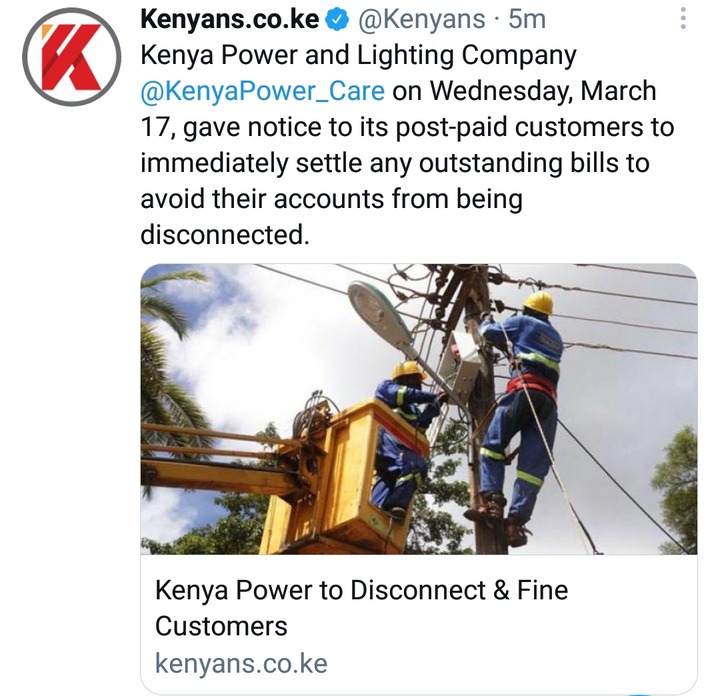Open the @KenyaPower_Care mention
720x696 pixels.
262,91
